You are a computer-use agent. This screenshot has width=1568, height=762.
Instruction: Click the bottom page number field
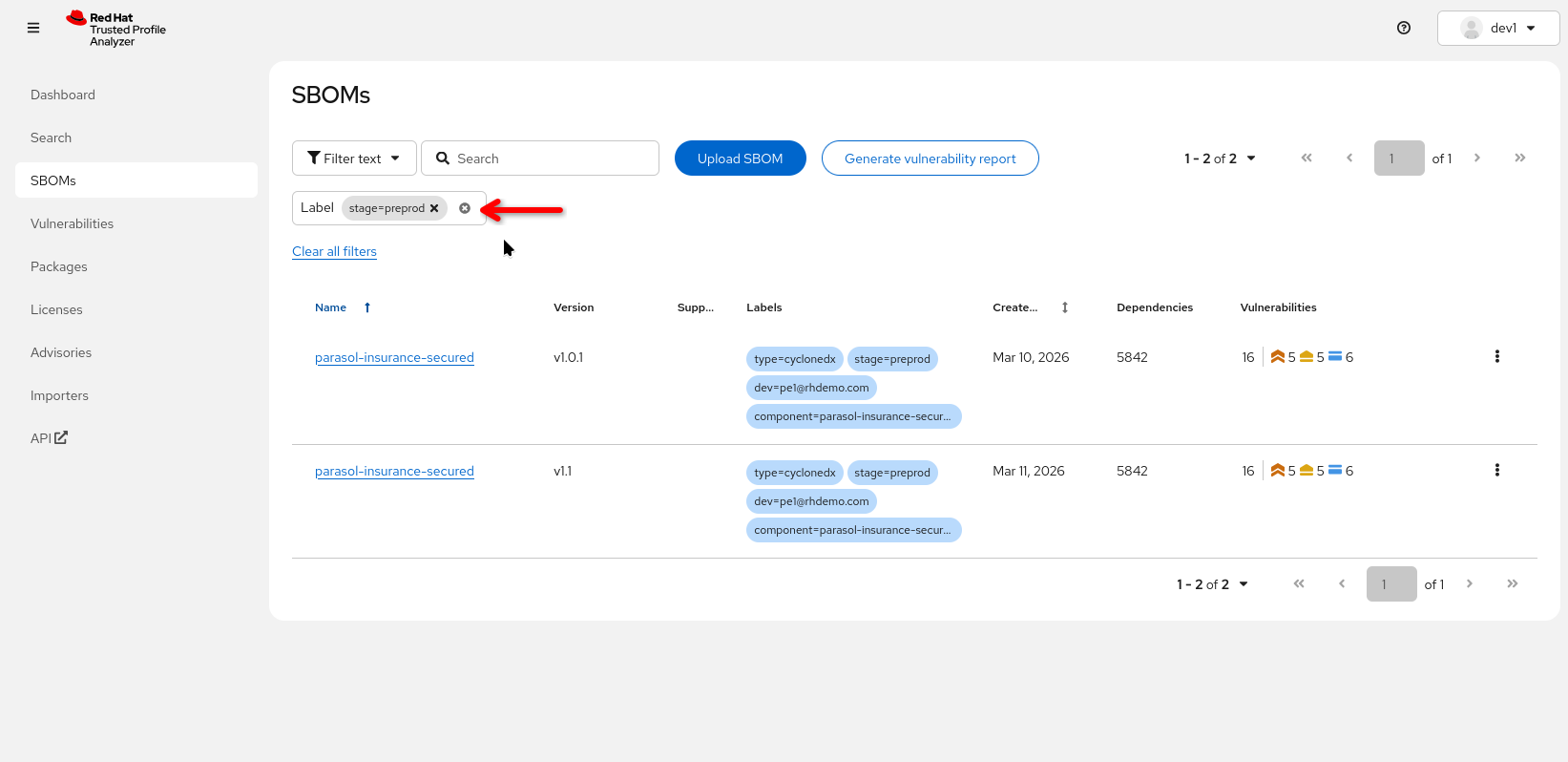tap(1391, 584)
